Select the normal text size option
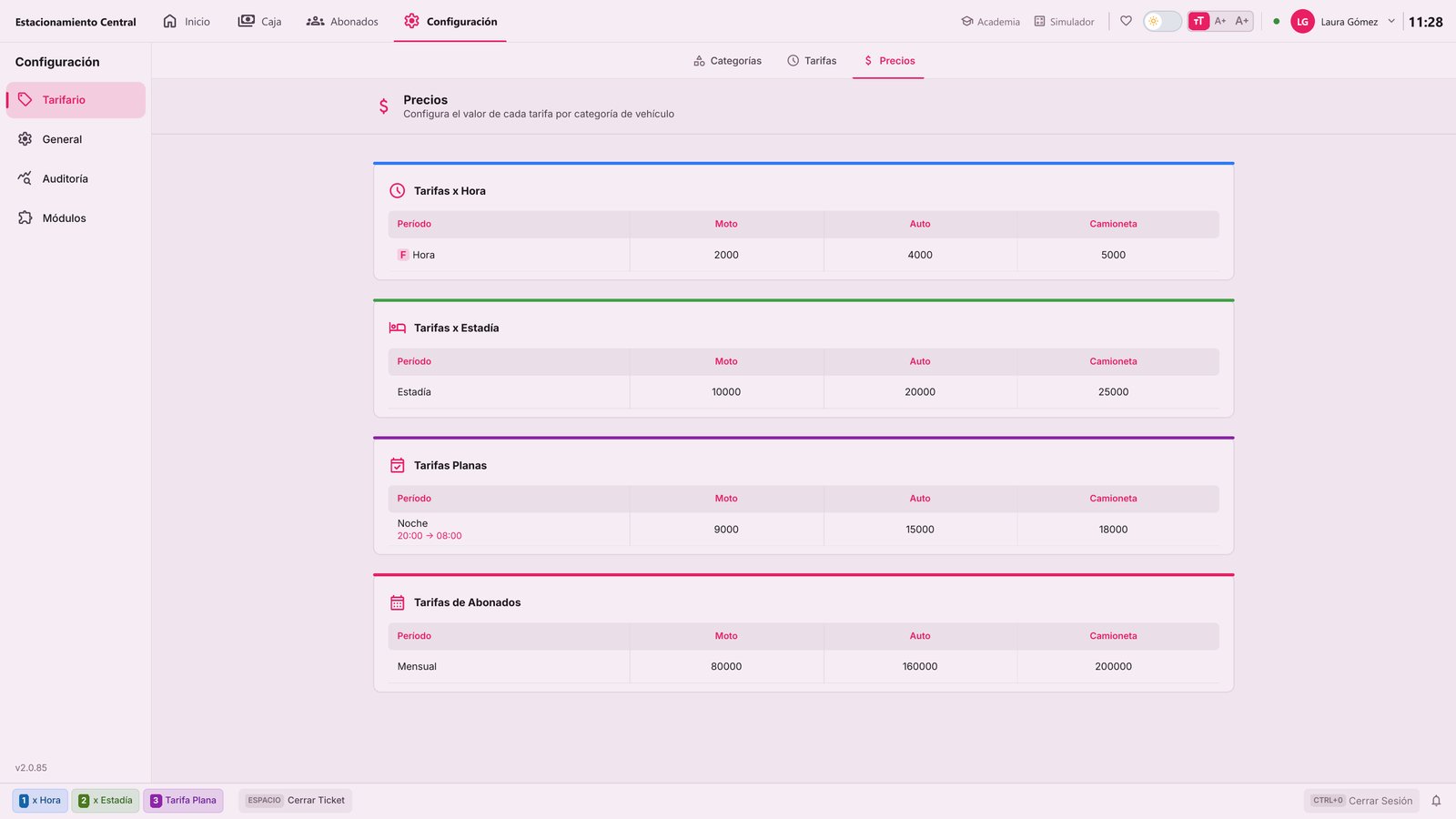 tap(1198, 21)
